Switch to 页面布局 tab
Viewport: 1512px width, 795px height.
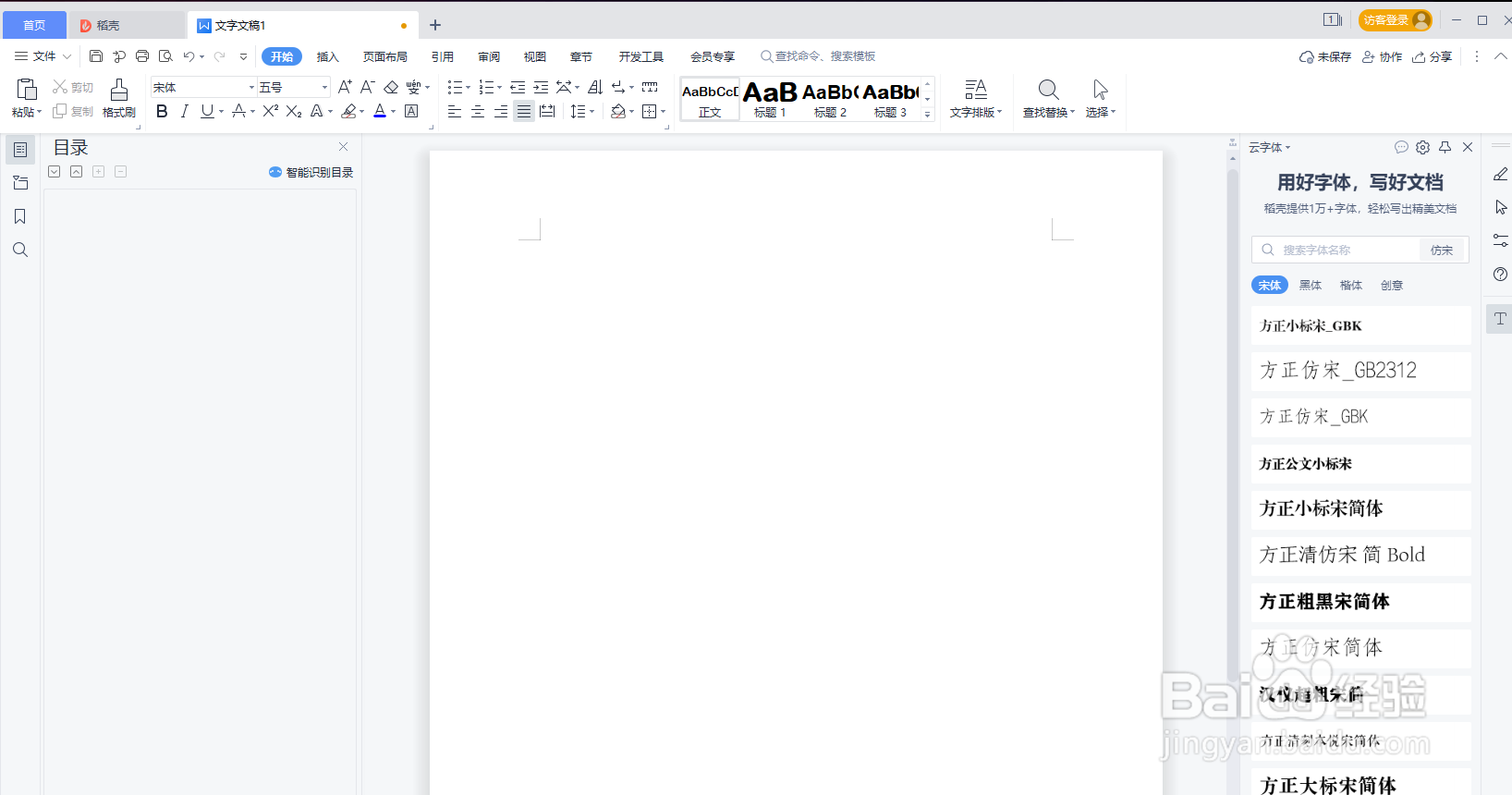point(385,56)
